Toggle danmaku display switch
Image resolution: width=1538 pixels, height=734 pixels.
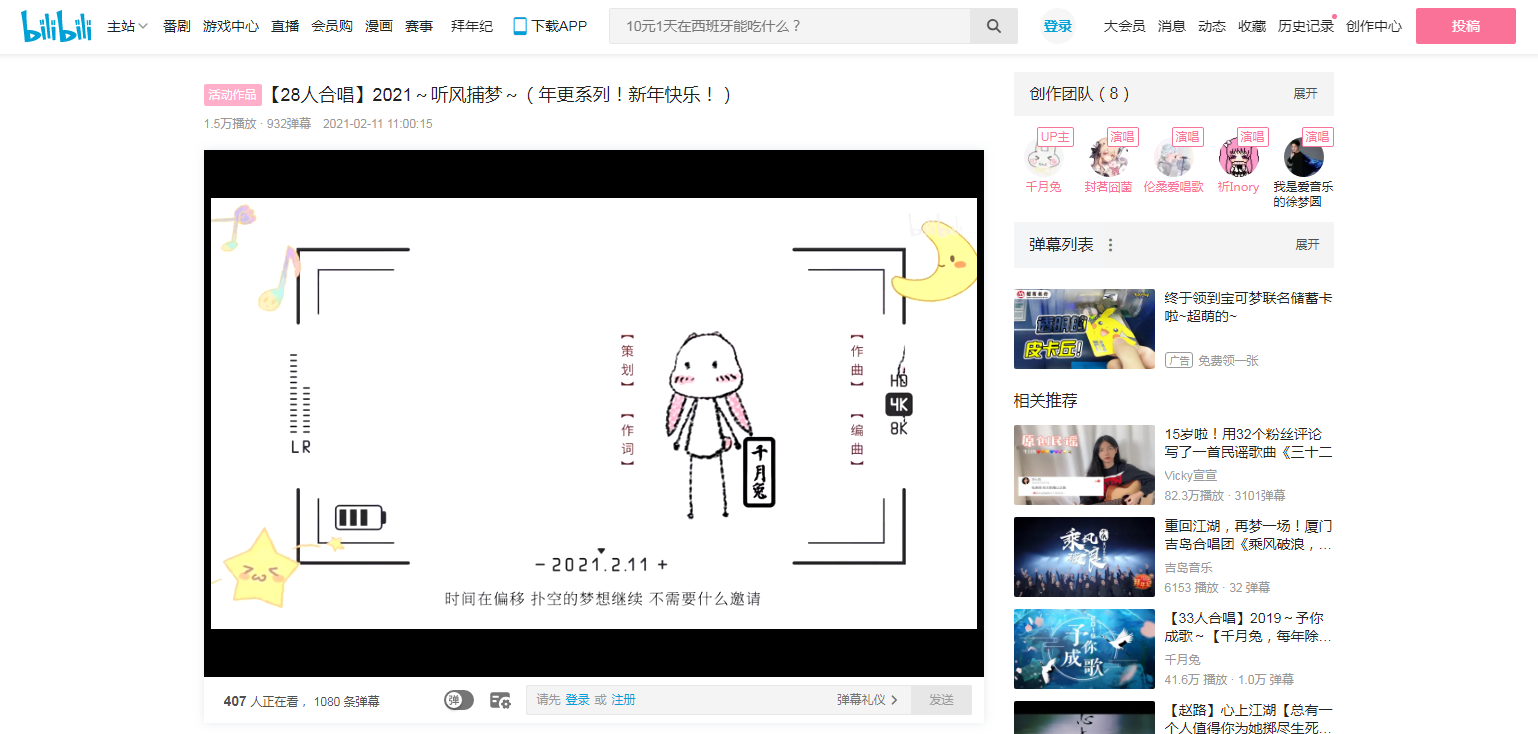click(458, 700)
